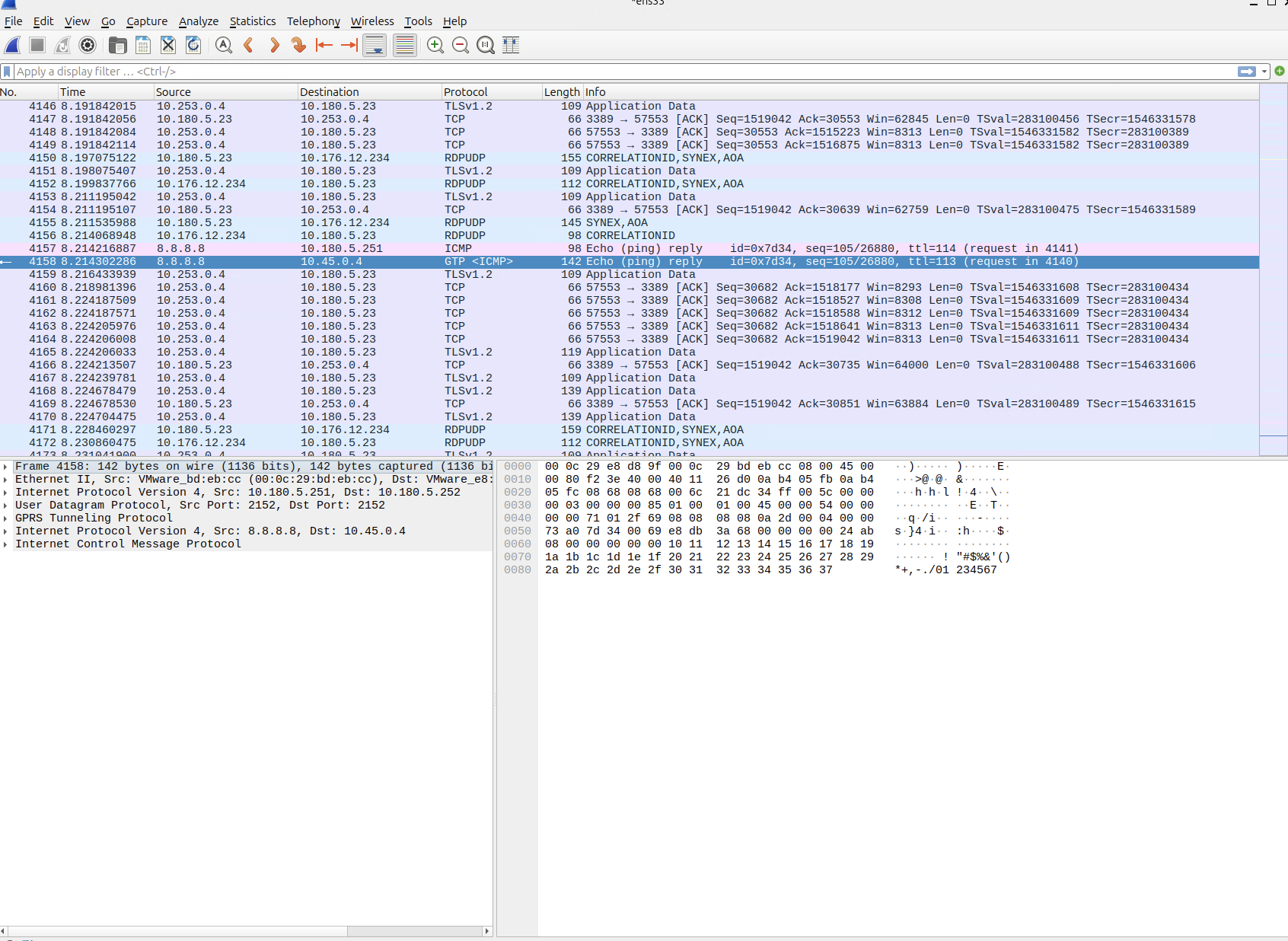Toggle packet list colorization
Image resolution: width=1288 pixels, height=941 pixels.
click(x=405, y=46)
